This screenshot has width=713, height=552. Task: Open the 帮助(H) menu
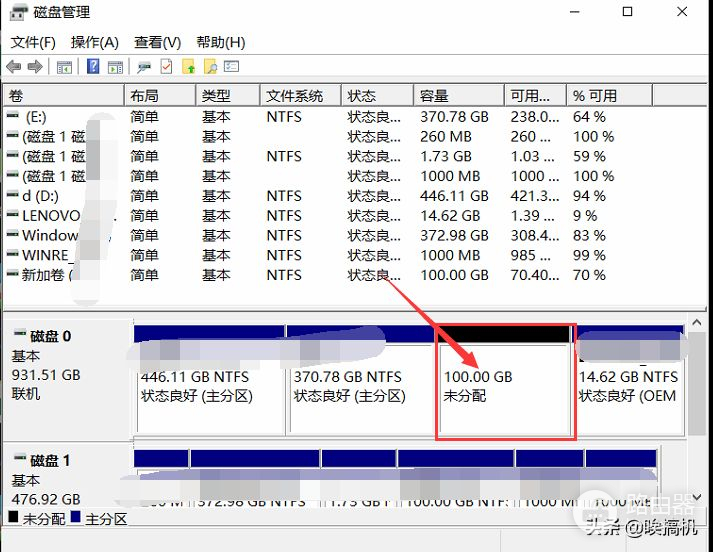coord(220,42)
